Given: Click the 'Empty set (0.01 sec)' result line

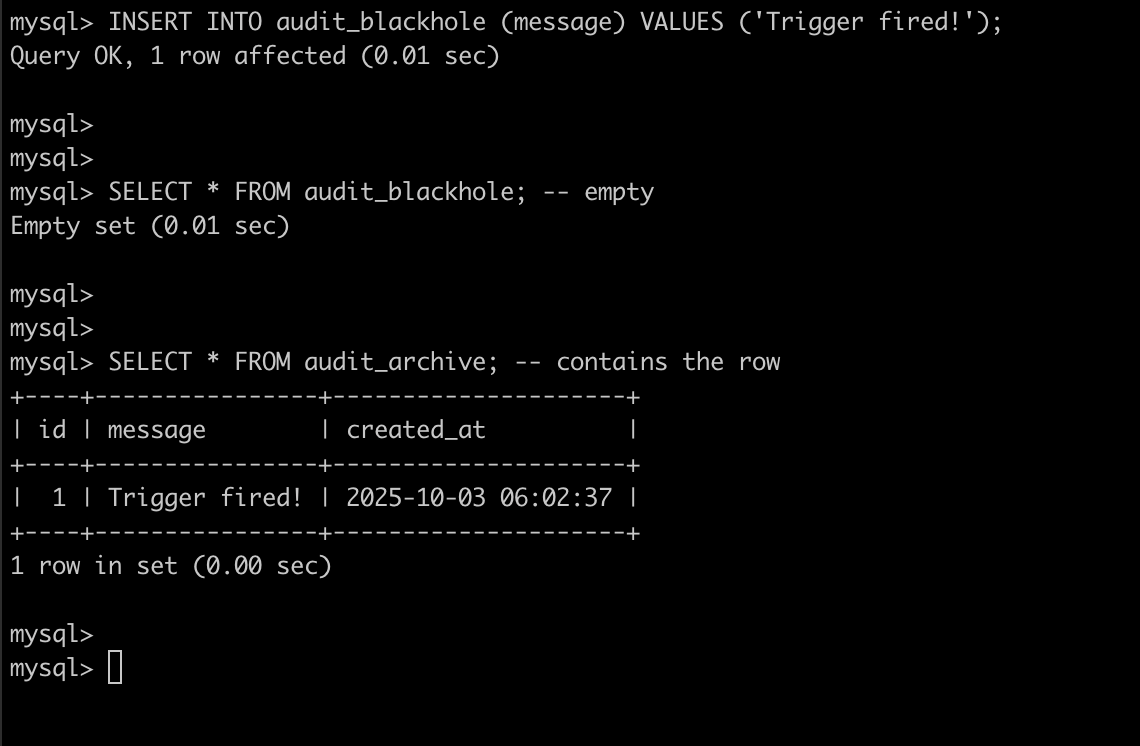Looking at the screenshot, I should pyautogui.click(x=149, y=226).
